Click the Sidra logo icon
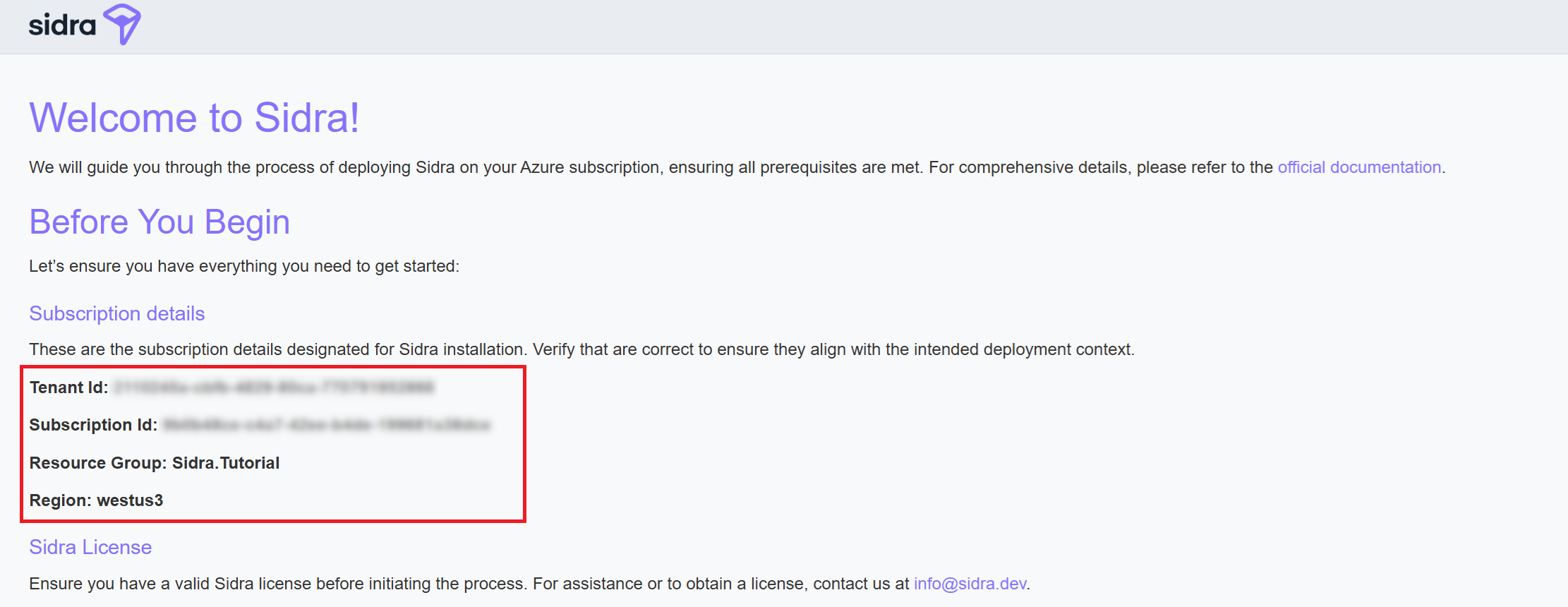Image resolution: width=1568 pixels, height=607 pixels. [x=122, y=24]
